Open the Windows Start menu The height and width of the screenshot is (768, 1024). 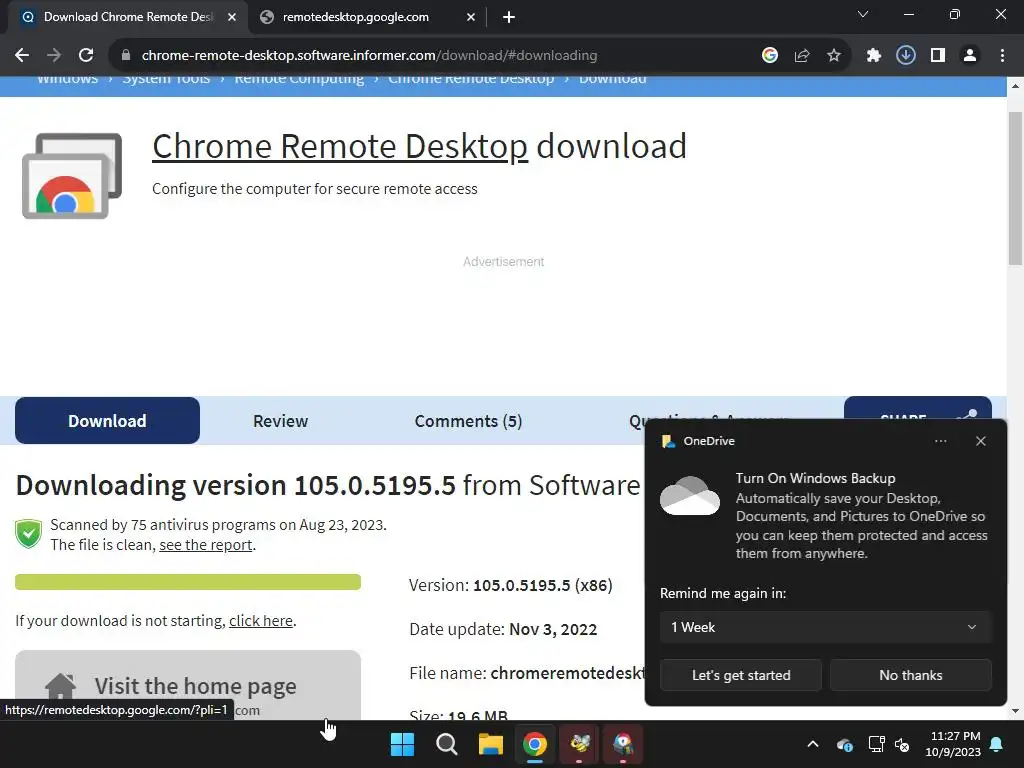tap(402, 744)
